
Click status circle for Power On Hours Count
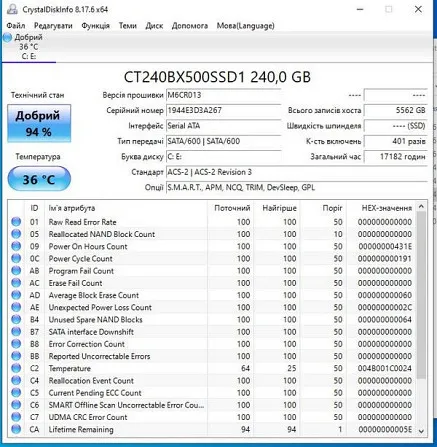[16, 246]
